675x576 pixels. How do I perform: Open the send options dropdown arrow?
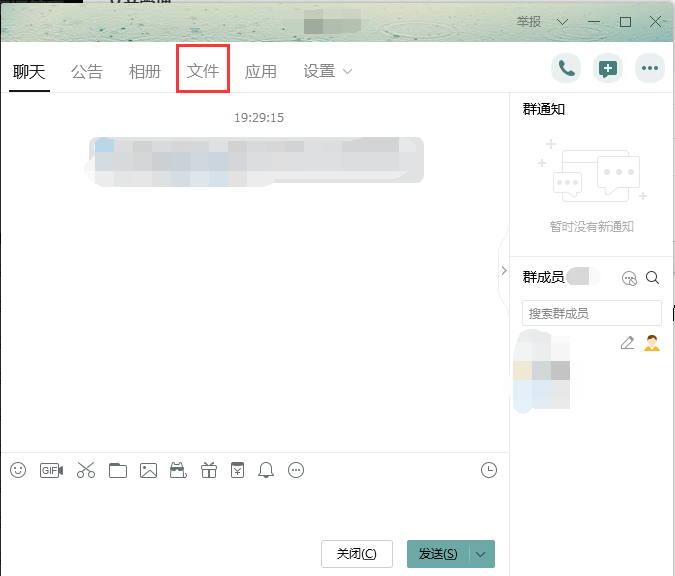(481, 554)
